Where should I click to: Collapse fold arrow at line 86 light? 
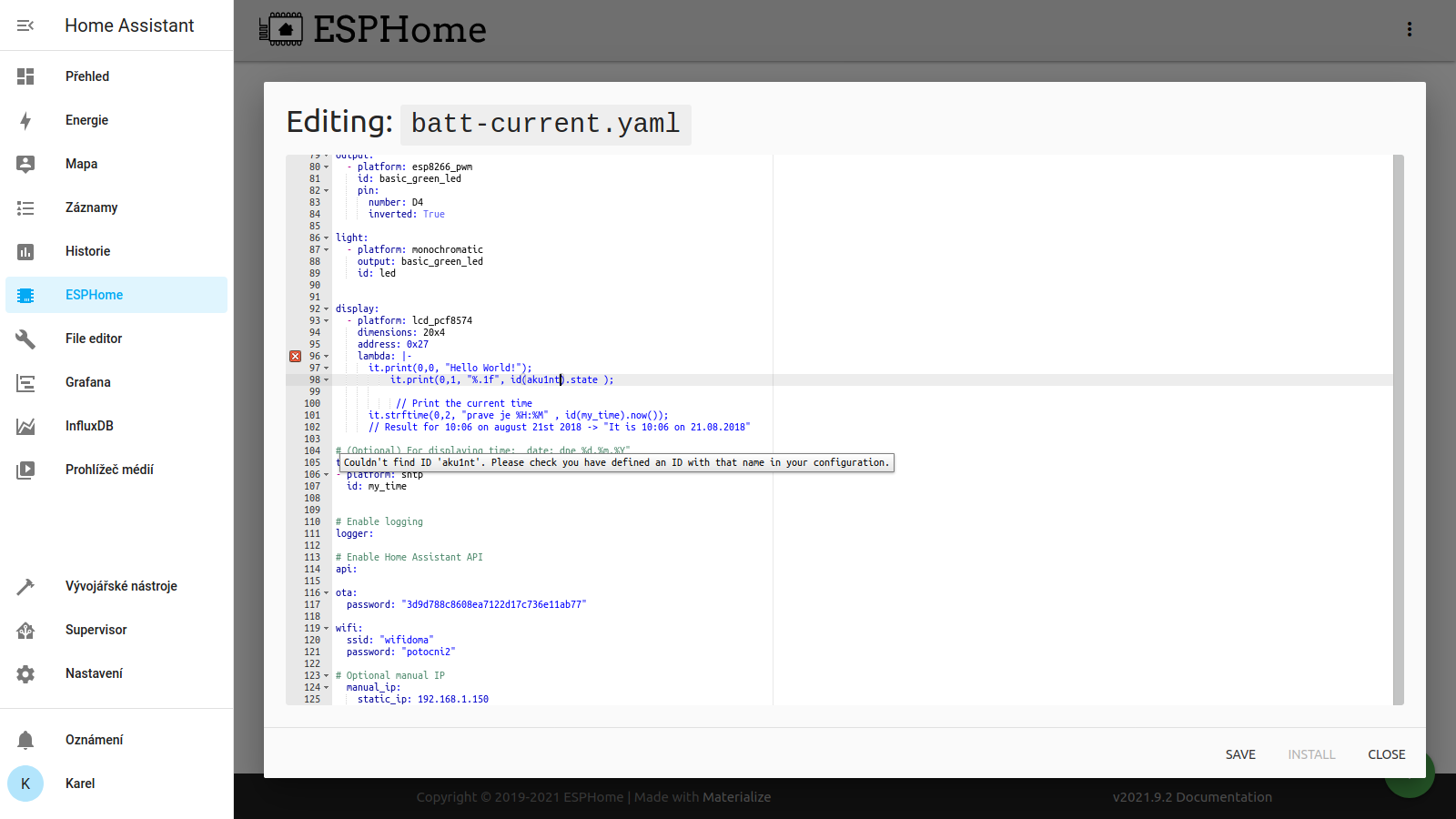(327, 238)
